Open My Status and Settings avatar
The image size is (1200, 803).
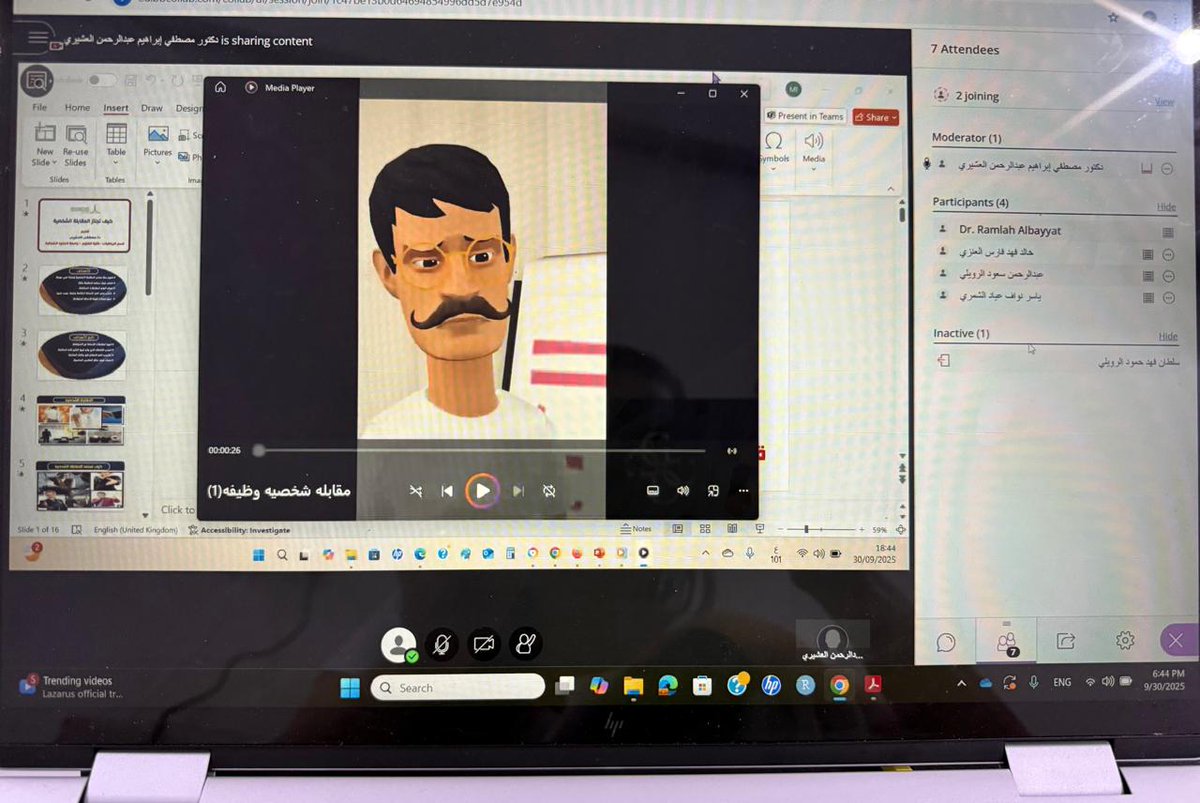point(399,645)
